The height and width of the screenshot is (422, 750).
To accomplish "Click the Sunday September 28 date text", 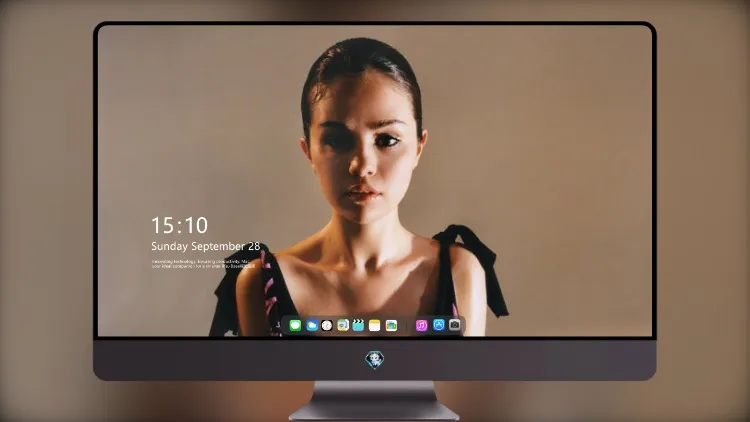I will (206, 246).
